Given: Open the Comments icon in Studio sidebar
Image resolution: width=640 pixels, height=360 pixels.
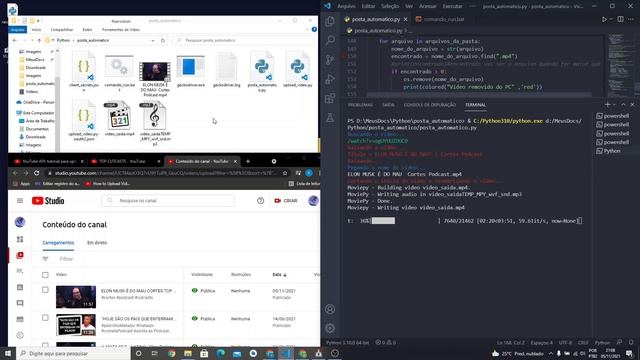Looking at the screenshot, I should pyautogui.click(x=20, y=303).
